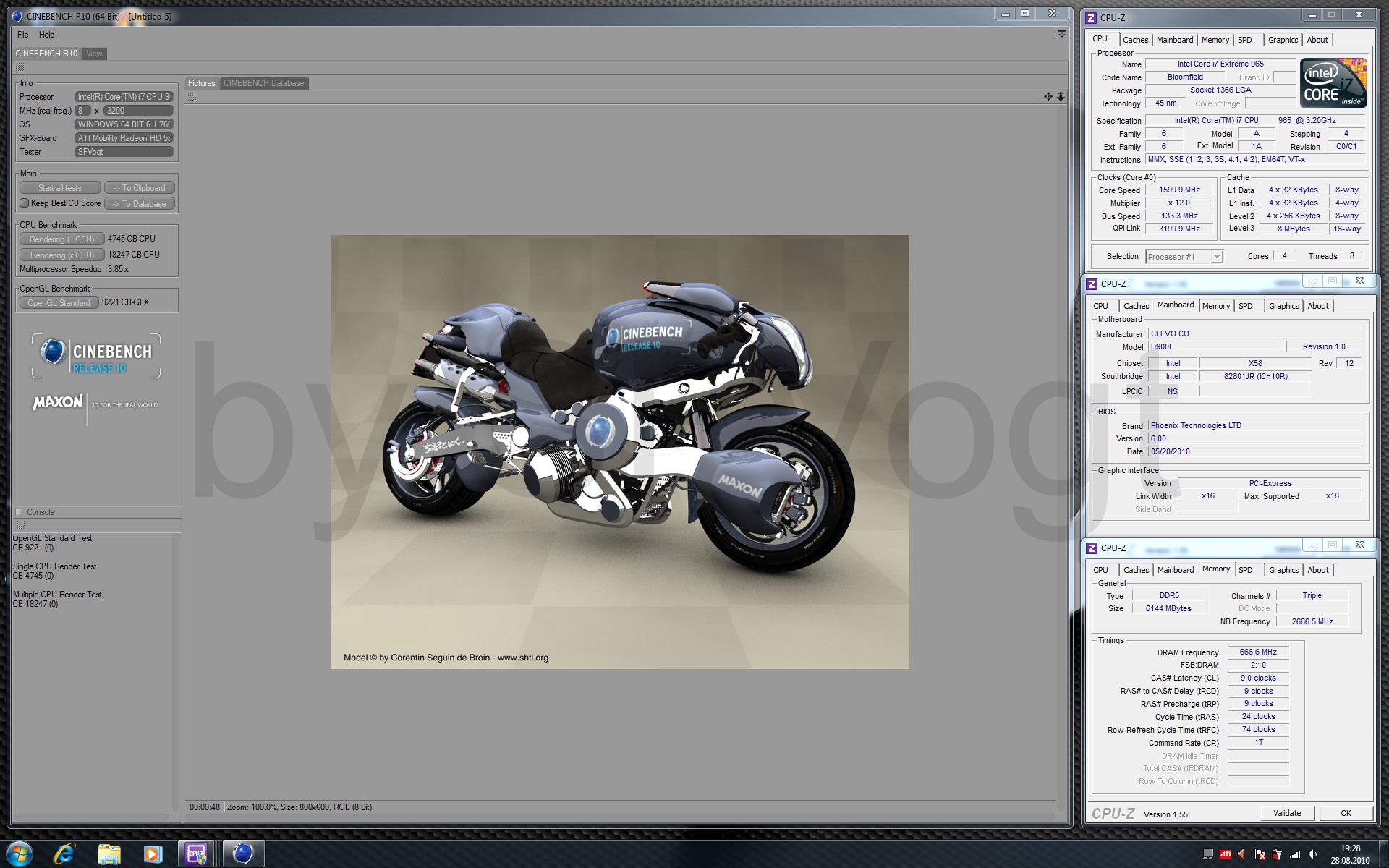Click the orange speaker icon in tray
Viewport: 1389px width, 868px height.
[x=1242, y=854]
